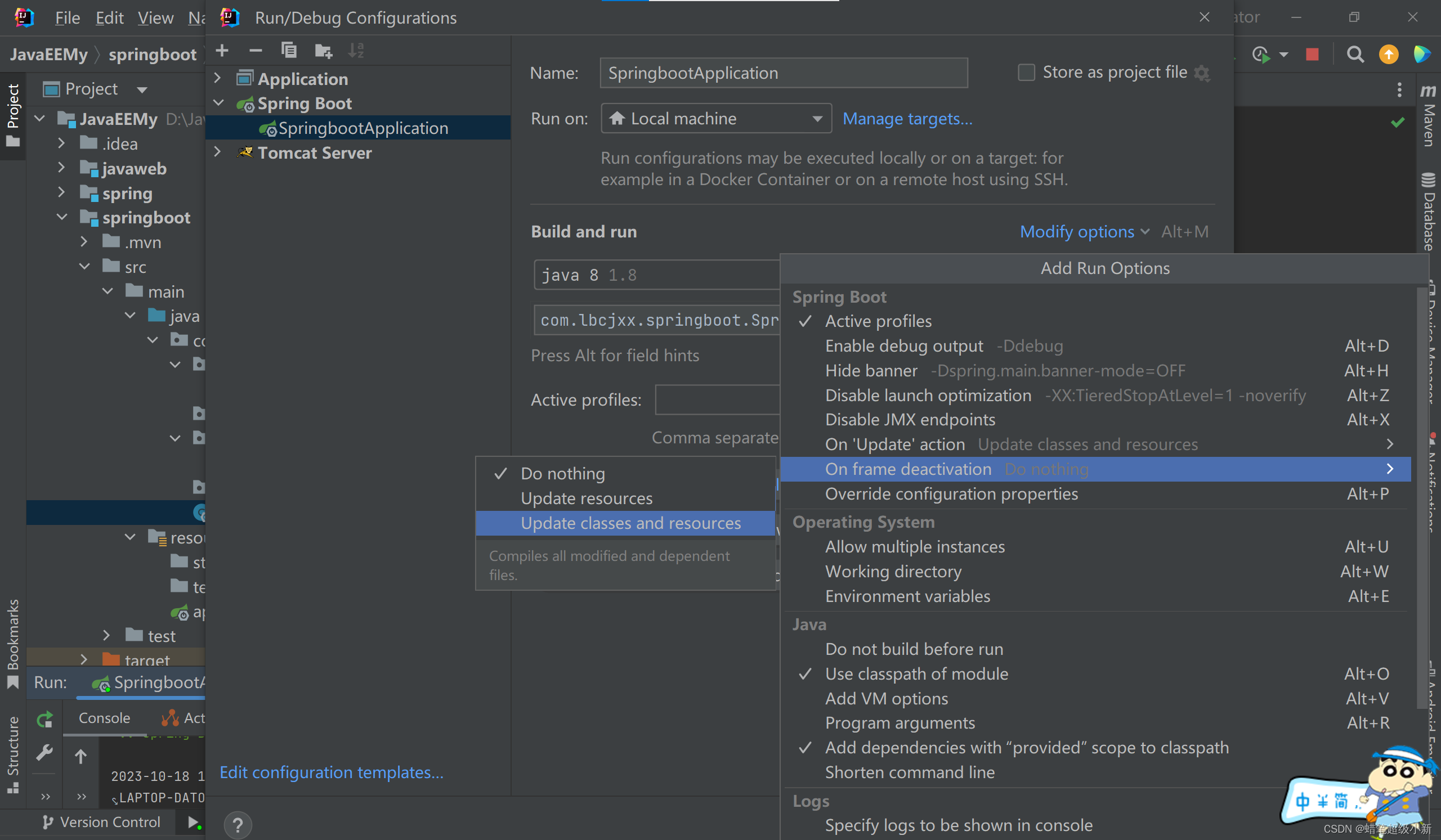
Task: Click the Add New Configuration plus icon
Action: pyautogui.click(x=222, y=51)
